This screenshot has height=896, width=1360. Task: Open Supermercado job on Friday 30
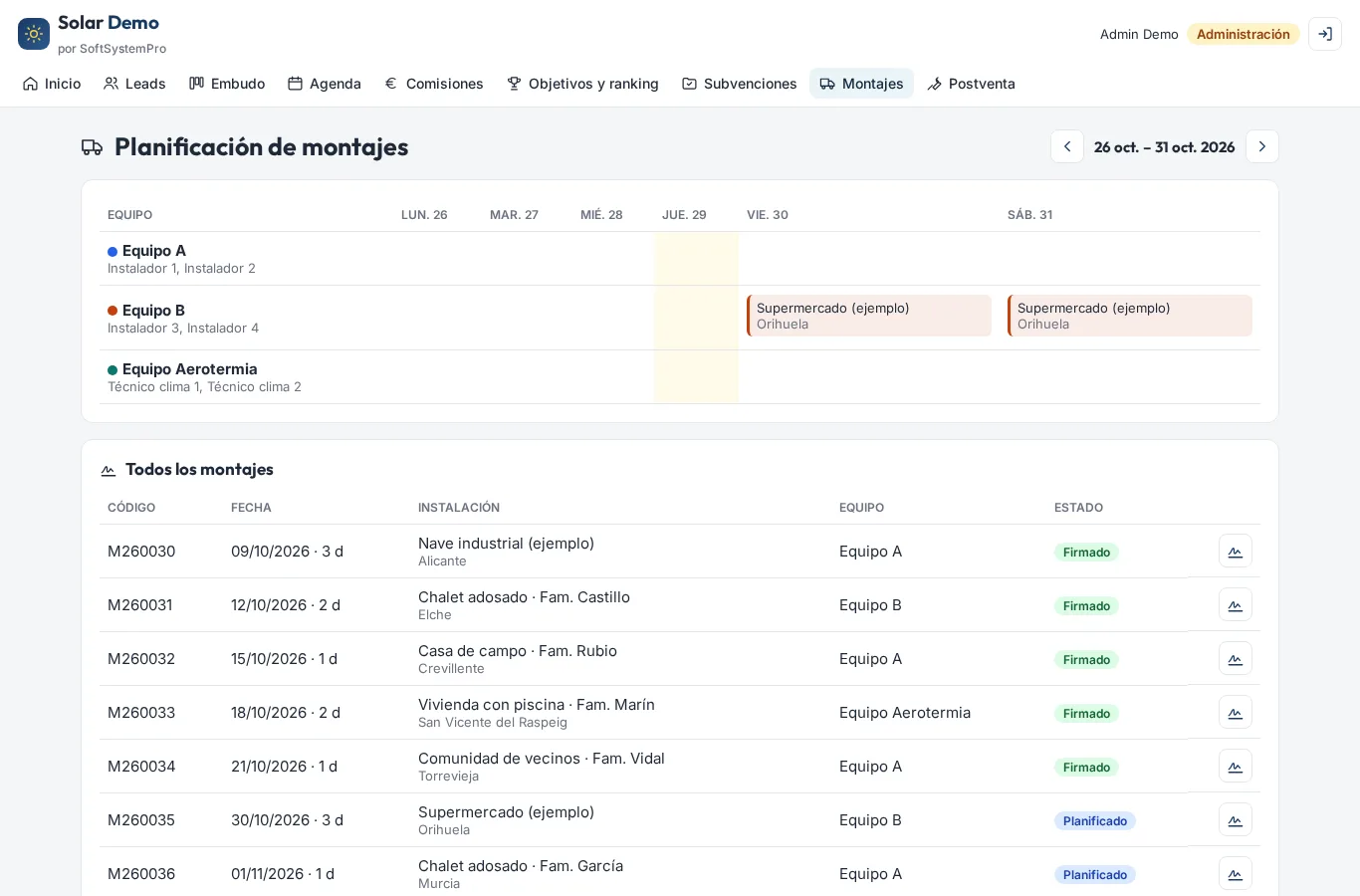[x=869, y=316]
